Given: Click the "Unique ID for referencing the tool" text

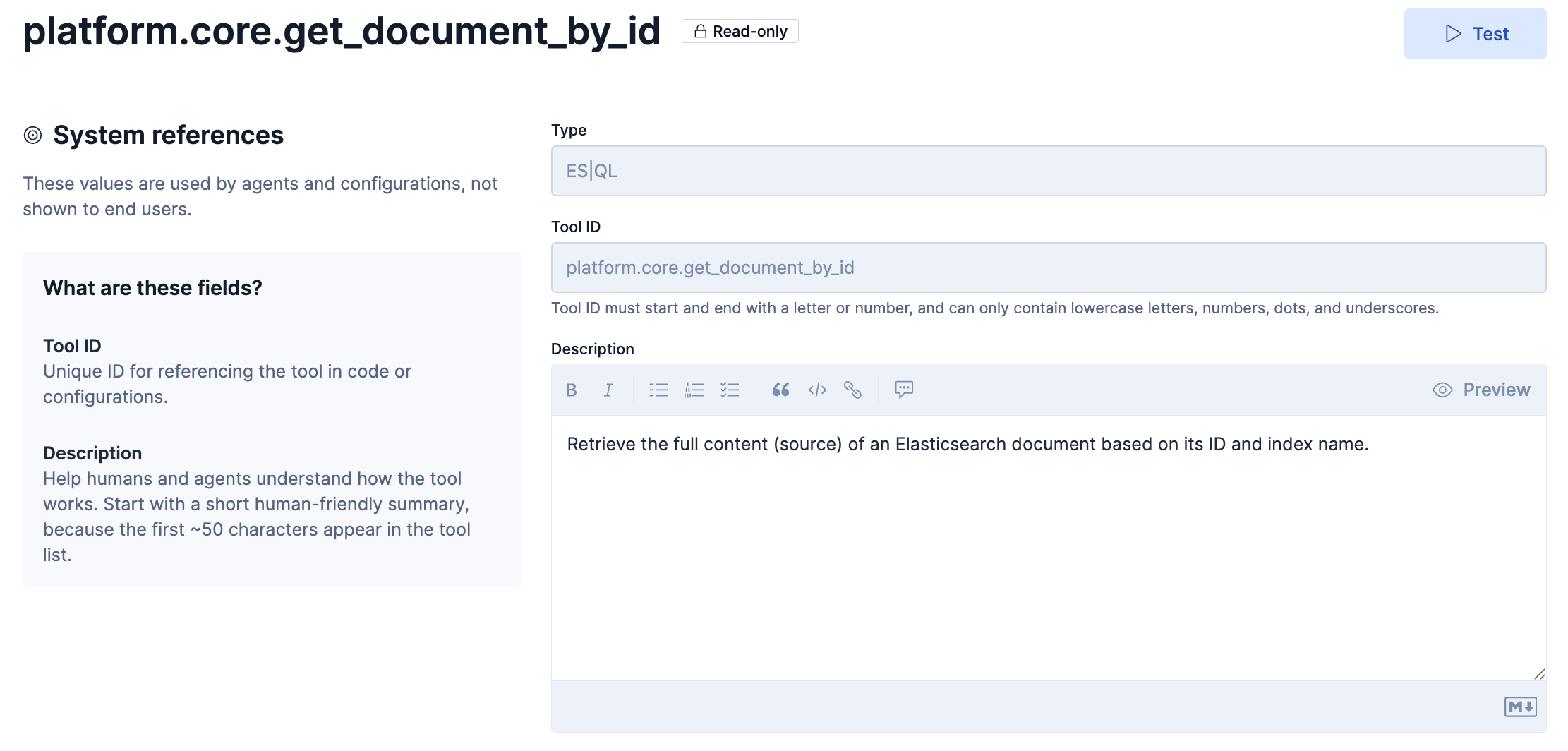Looking at the screenshot, I should pos(227,384).
